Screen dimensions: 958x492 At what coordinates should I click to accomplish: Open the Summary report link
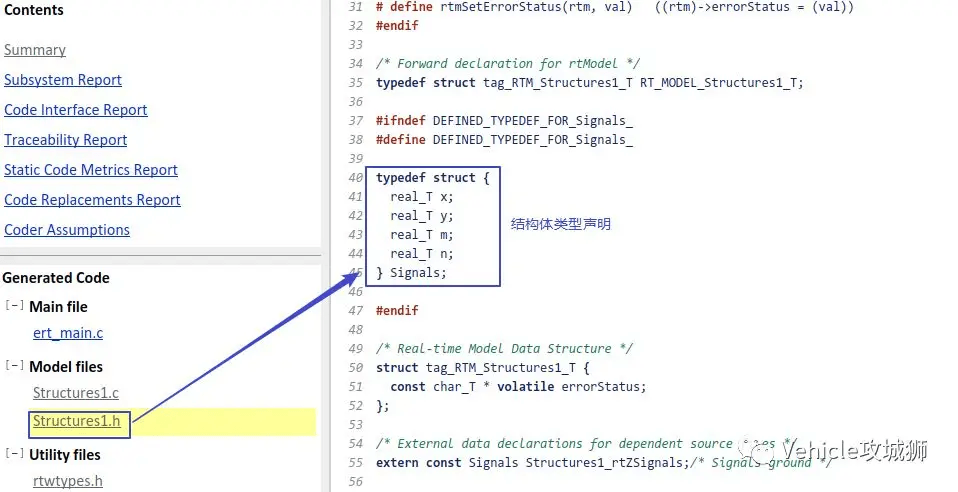point(35,50)
